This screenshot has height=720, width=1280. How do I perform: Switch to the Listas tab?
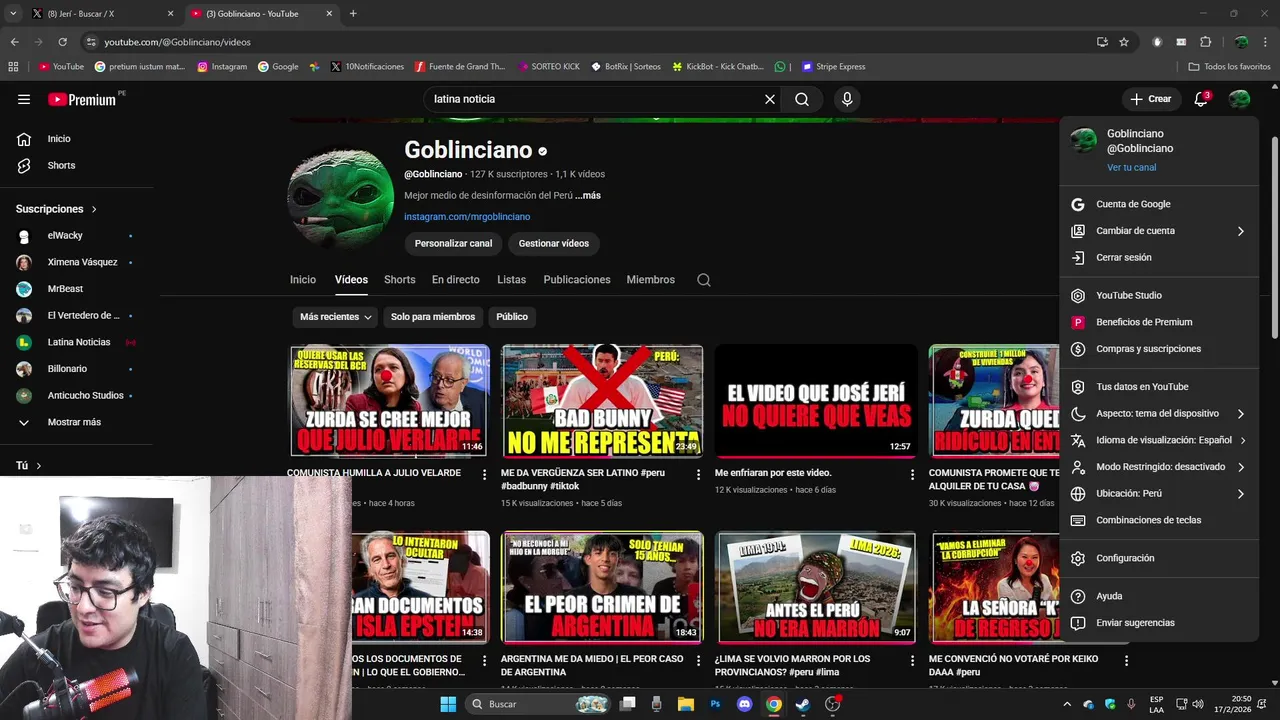511,280
